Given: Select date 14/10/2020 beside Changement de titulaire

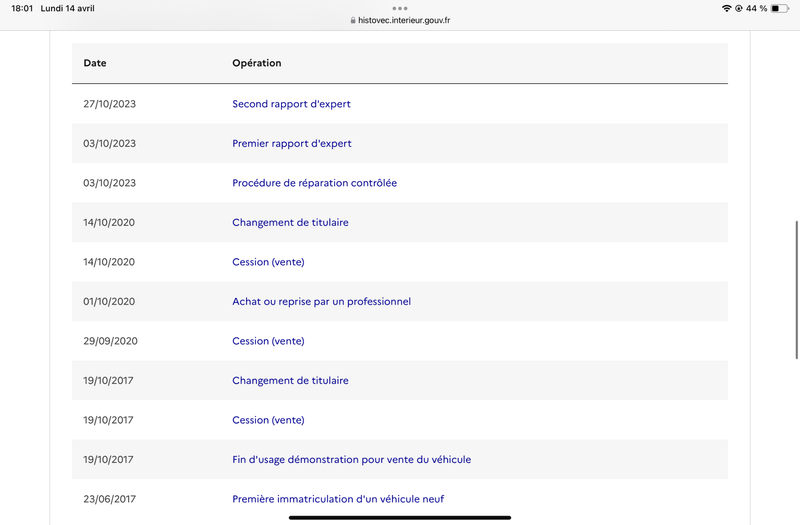Looking at the screenshot, I should [x=109, y=222].
